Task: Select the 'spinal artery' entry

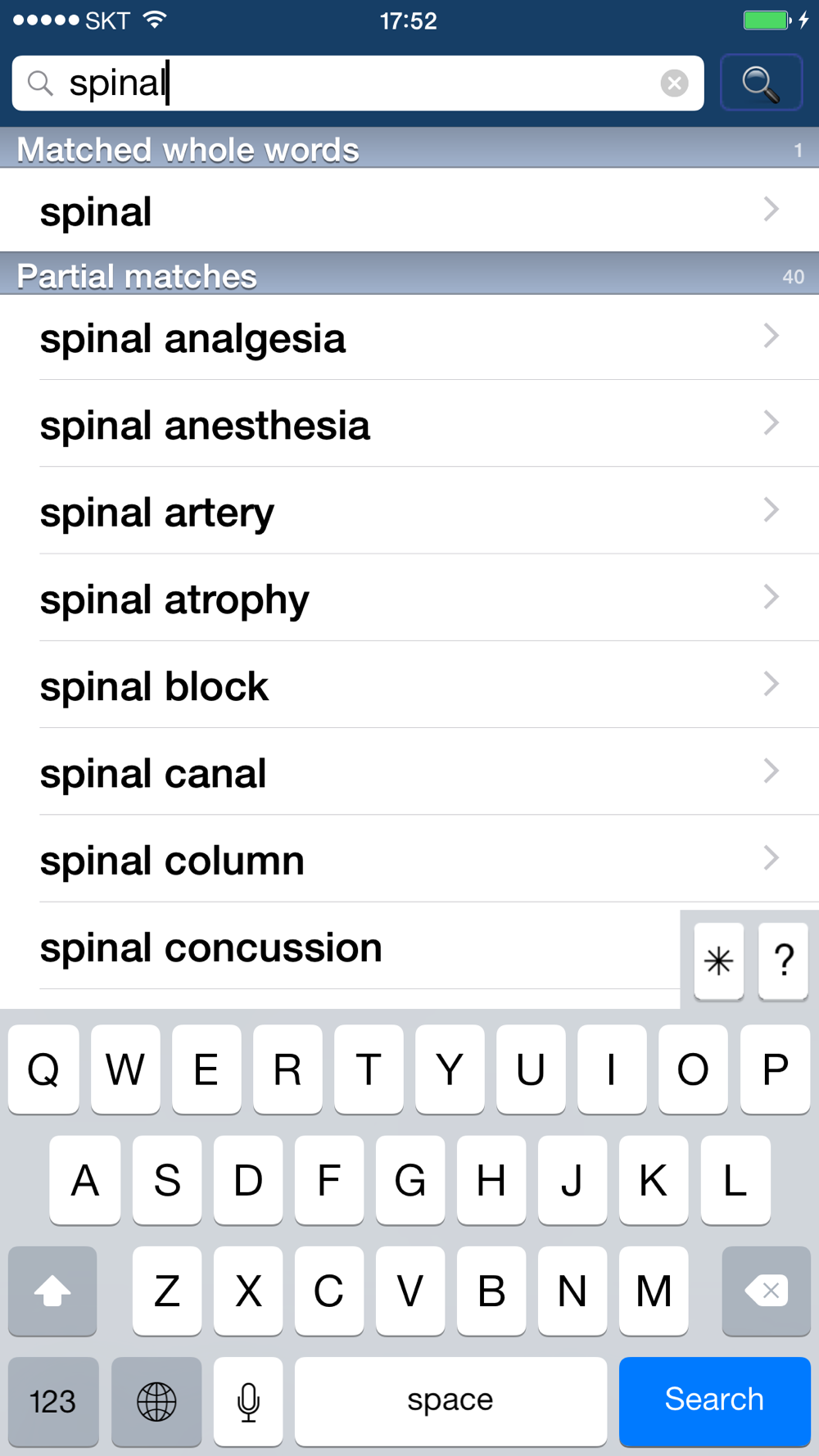Action: point(409,511)
